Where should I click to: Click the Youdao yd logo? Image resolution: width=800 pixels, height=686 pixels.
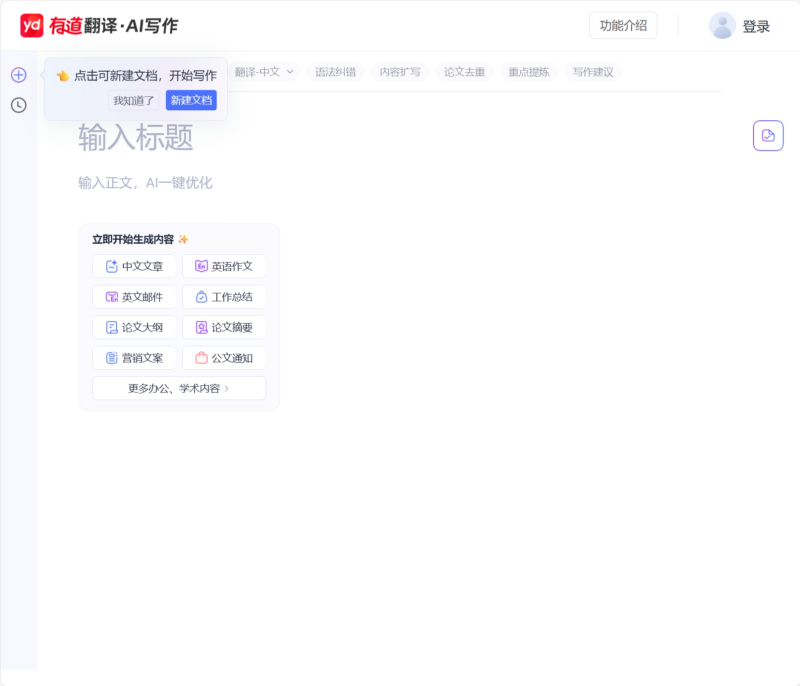tap(32, 26)
